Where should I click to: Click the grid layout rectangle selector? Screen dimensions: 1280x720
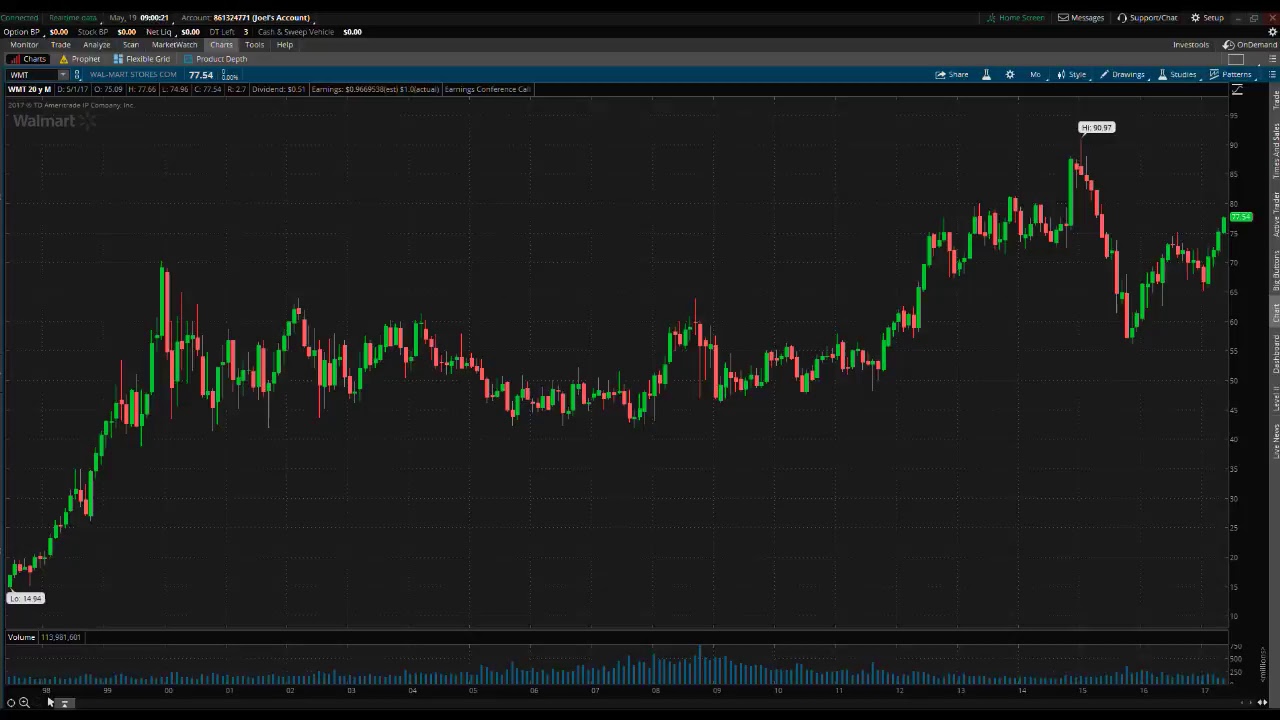point(1236,59)
